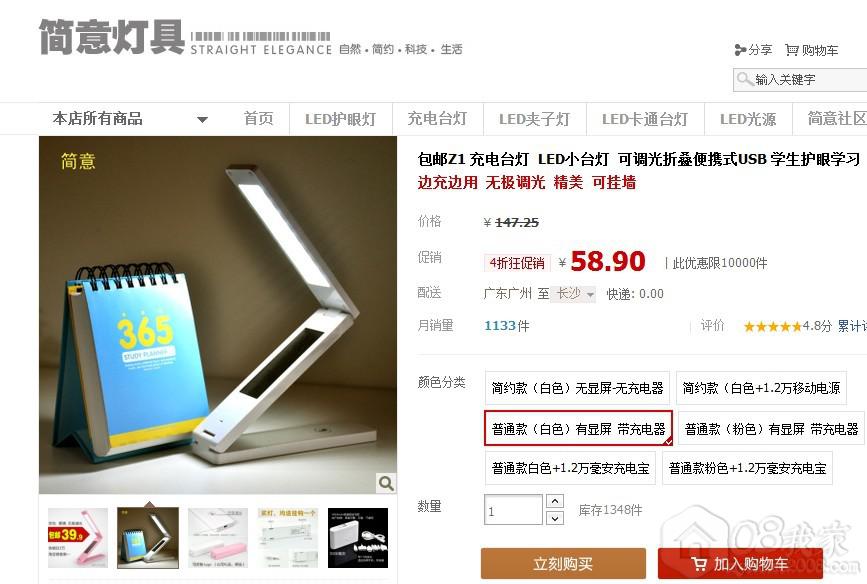
Task: Select option 简约款（白色）无显屏-无充电器
Action: click(x=577, y=388)
